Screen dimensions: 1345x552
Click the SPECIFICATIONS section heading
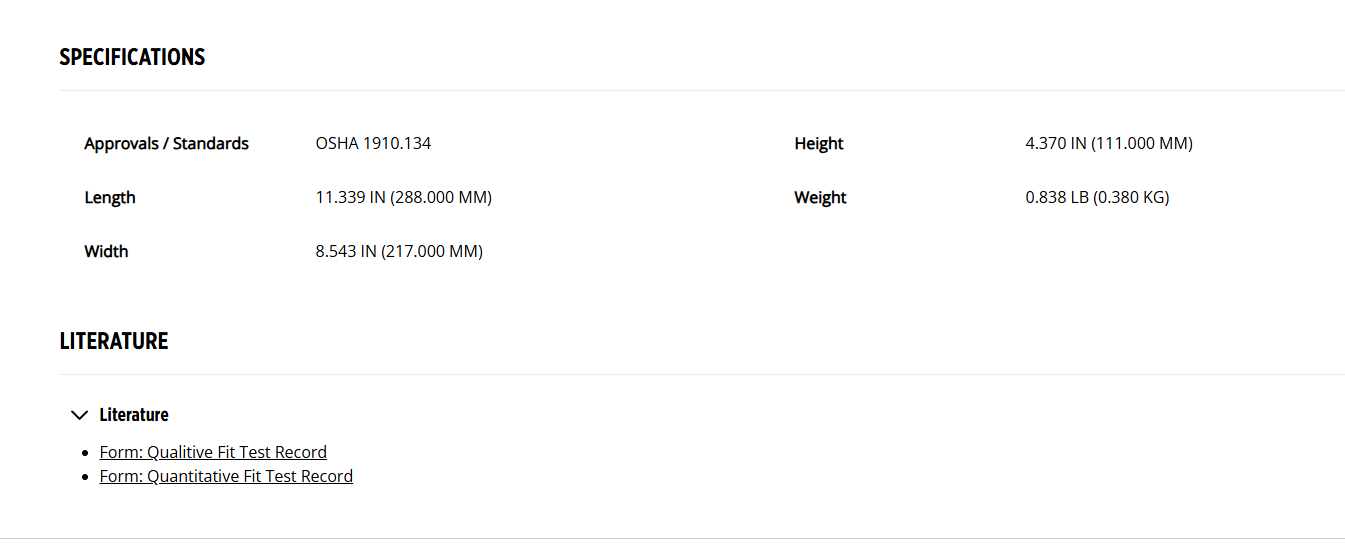[132, 57]
